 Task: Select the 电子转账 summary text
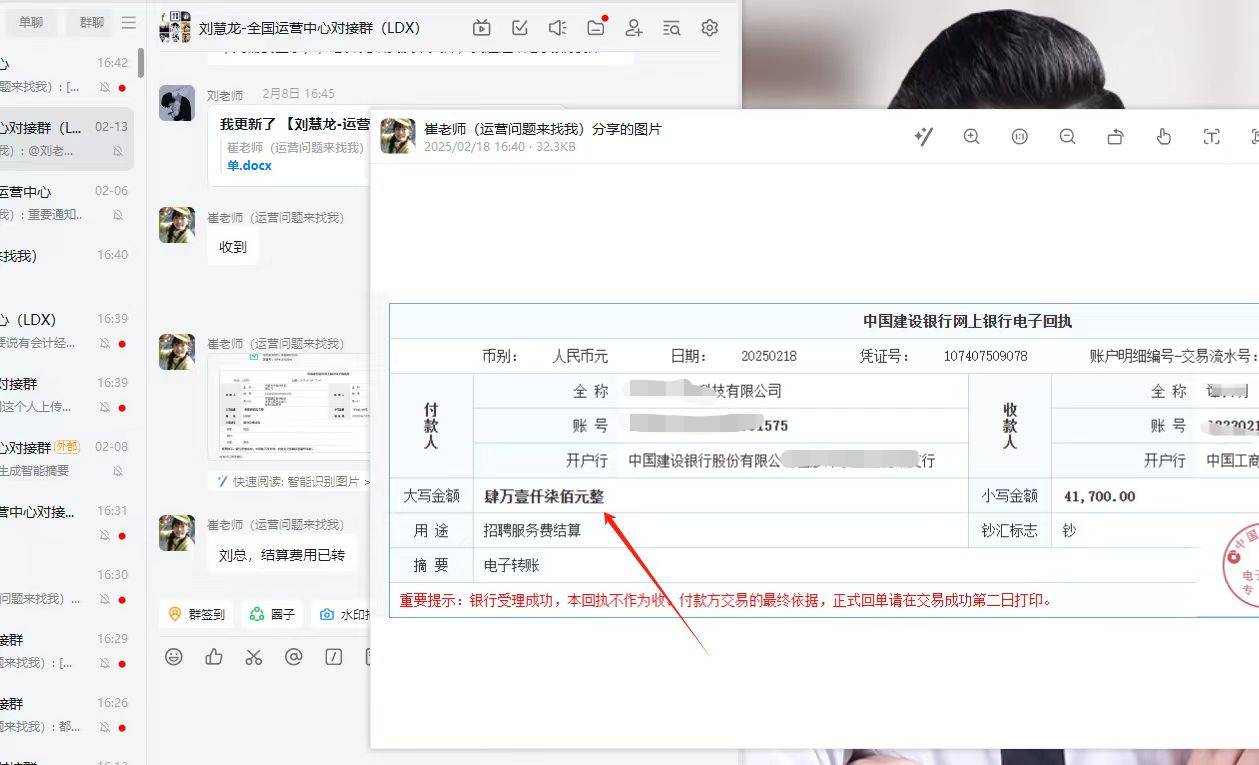pyautogui.click(x=511, y=566)
